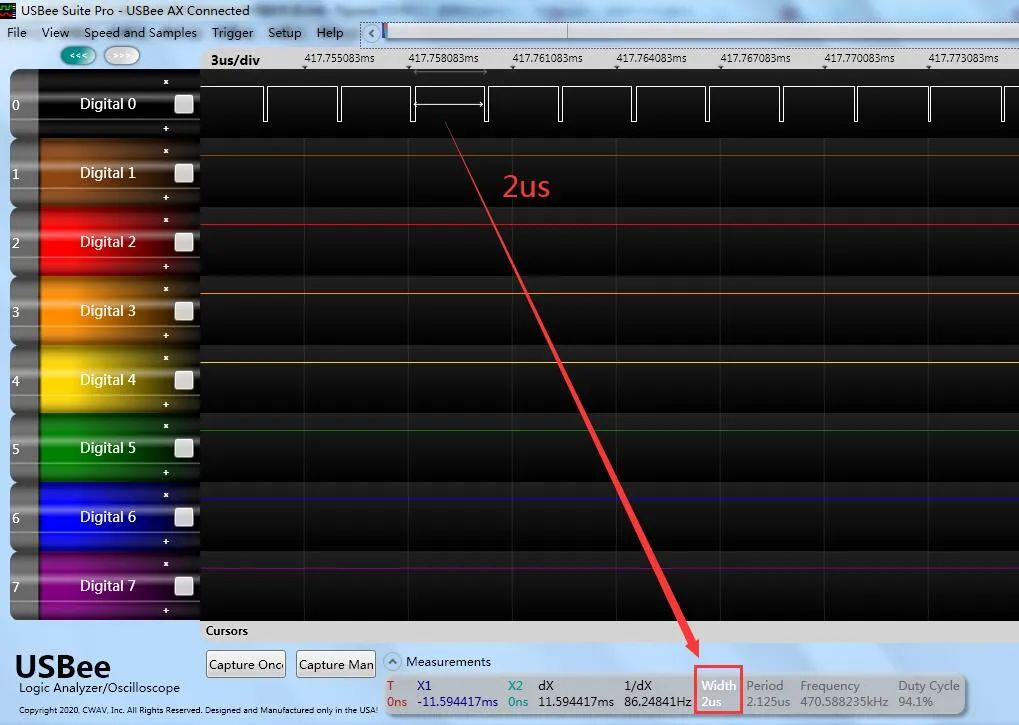Image resolution: width=1019 pixels, height=725 pixels.
Task: Click the T trigger cursor value
Action: (396, 702)
